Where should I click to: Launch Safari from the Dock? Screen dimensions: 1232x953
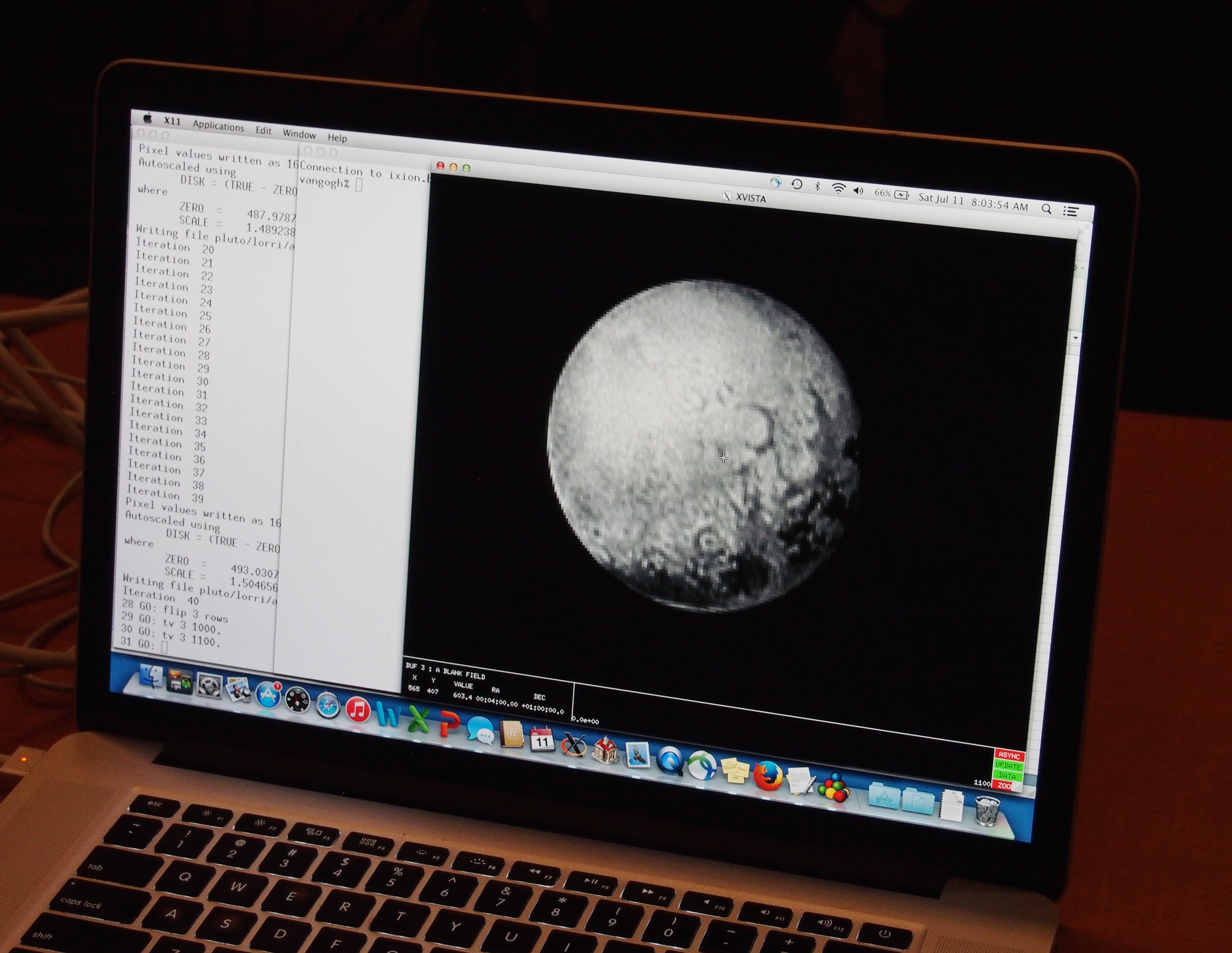(x=328, y=706)
